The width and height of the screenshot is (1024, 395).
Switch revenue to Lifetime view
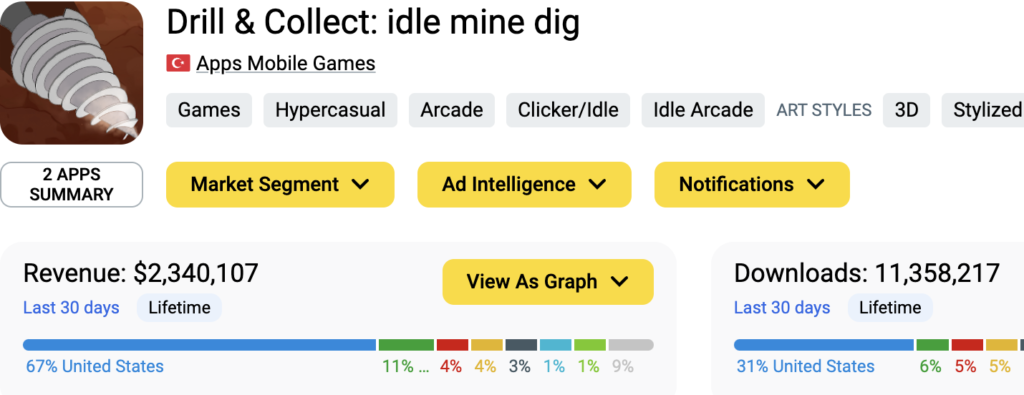(180, 308)
